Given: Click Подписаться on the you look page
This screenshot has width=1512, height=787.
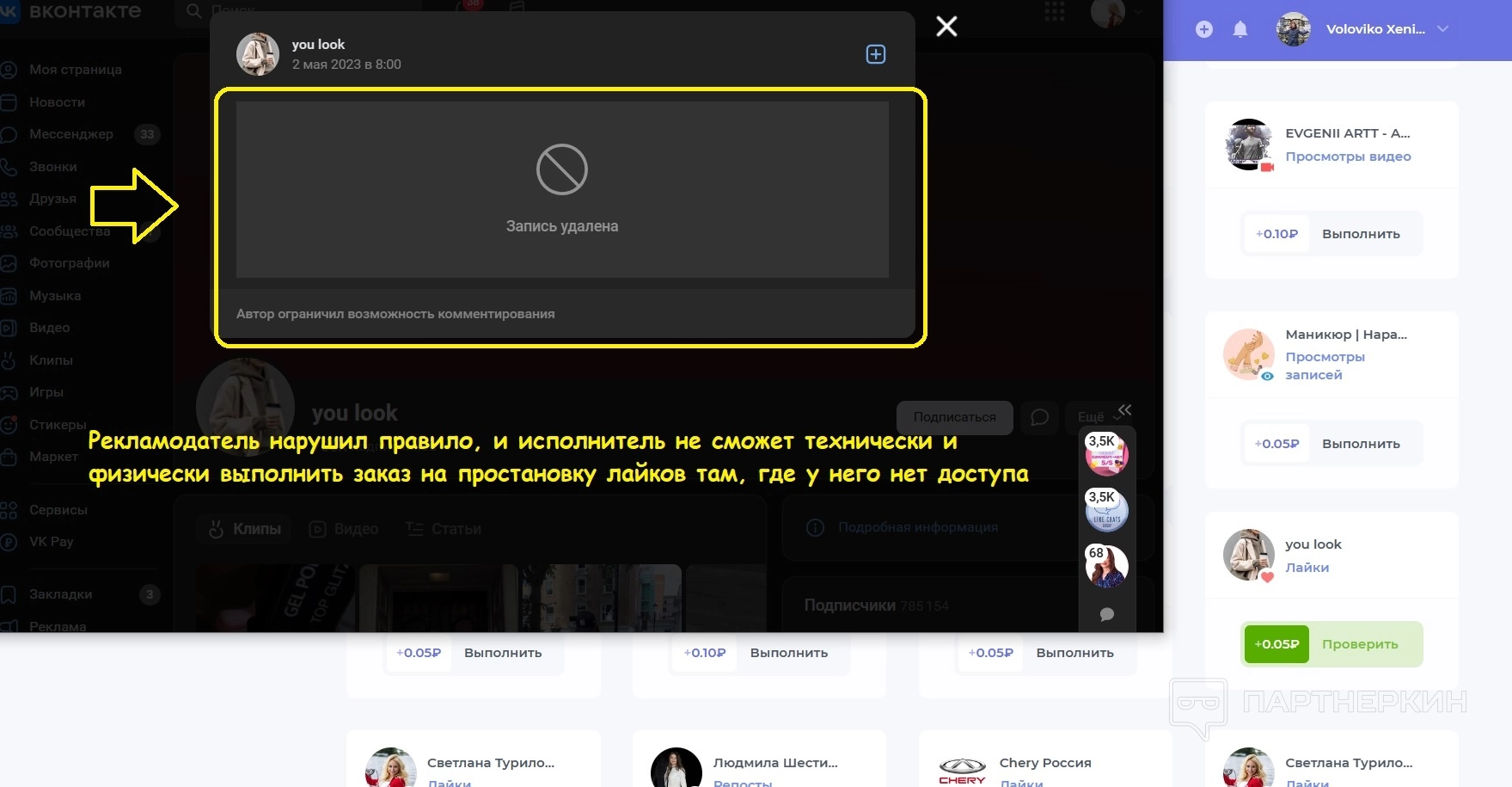Looking at the screenshot, I should tap(955, 417).
